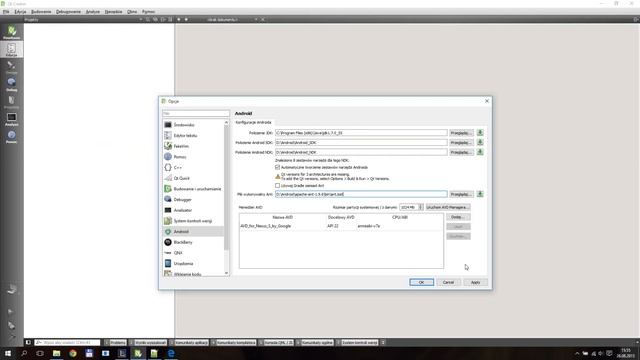The width and height of the screenshot is (640, 360).
Task: Open Welcome mode in the Qt Creator sidebar
Action: pyautogui.click(x=11, y=32)
